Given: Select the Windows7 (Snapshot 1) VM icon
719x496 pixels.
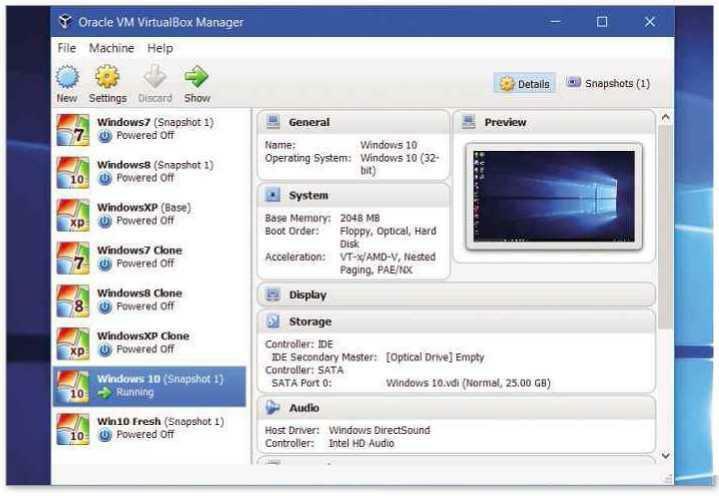Looking at the screenshot, I should tap(73, 130).
